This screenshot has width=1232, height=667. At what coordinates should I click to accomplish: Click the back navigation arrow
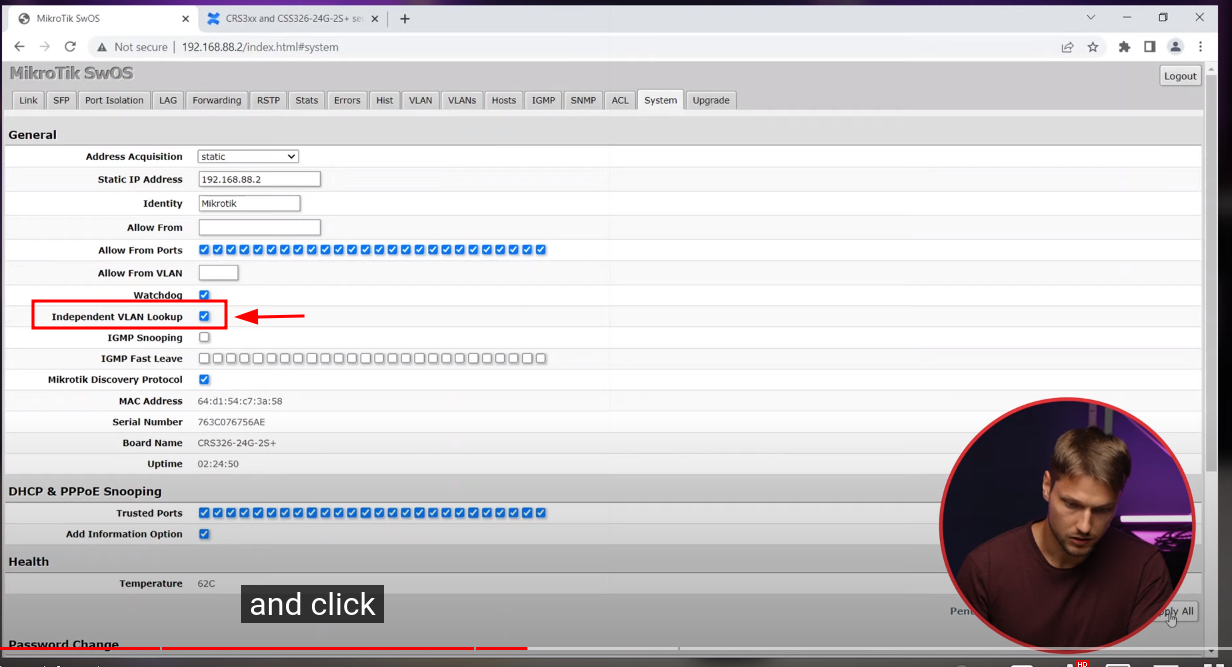point(19,47)
